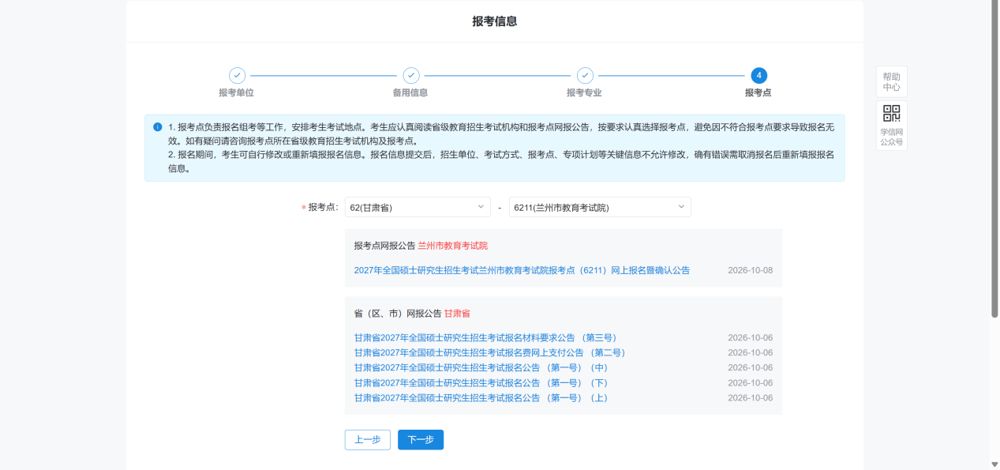Click the 报考专业 step label
1000x470 pixels.
pos(584,93)
